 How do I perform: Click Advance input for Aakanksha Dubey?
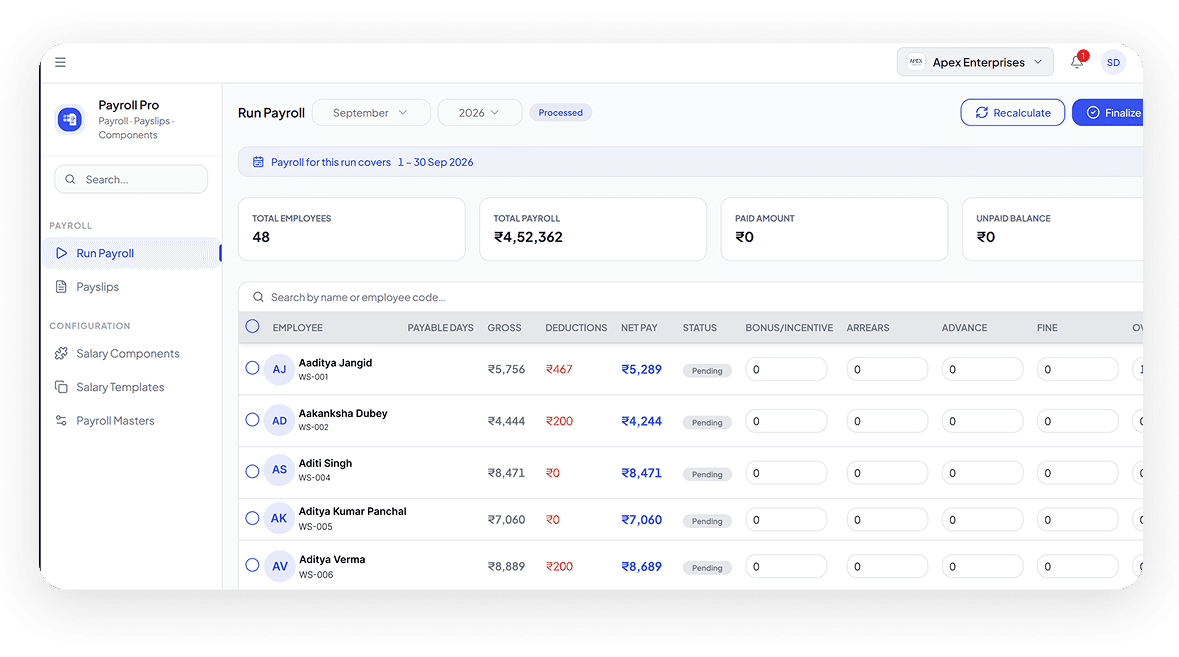pos(982,421)
